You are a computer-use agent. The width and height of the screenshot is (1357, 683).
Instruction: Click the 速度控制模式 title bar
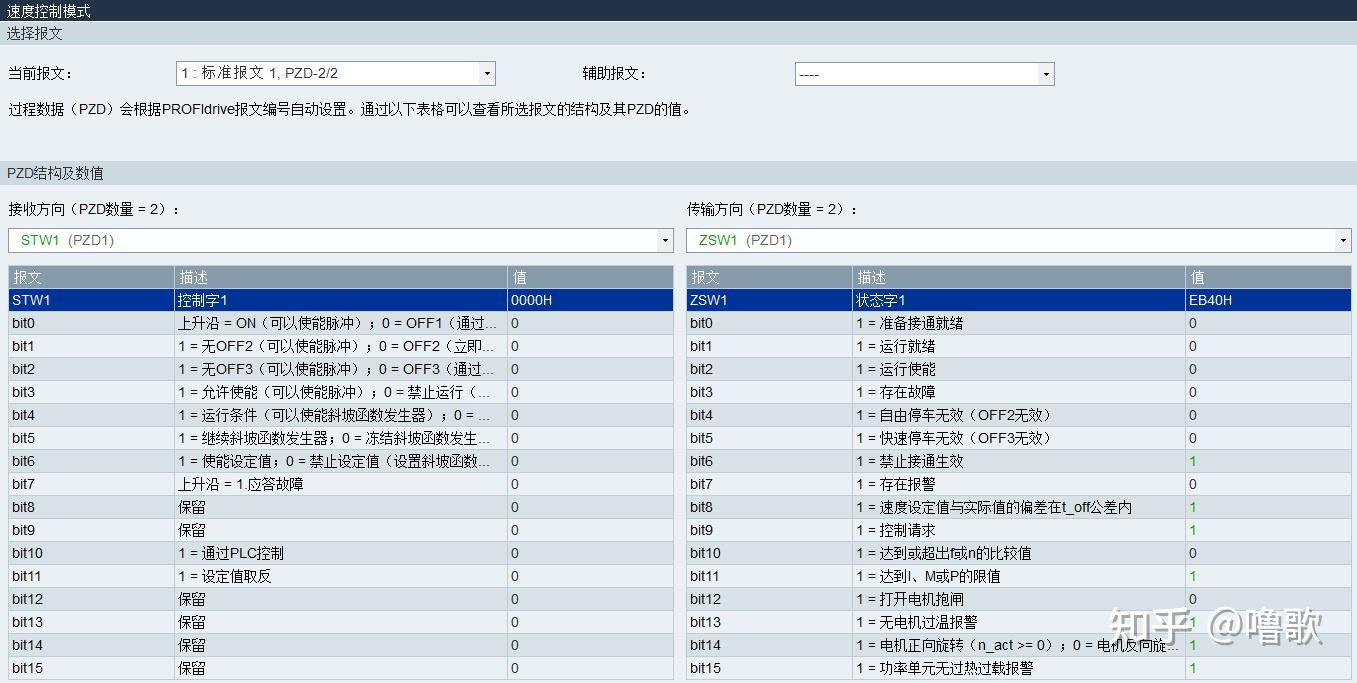click(x=60, y=10)
